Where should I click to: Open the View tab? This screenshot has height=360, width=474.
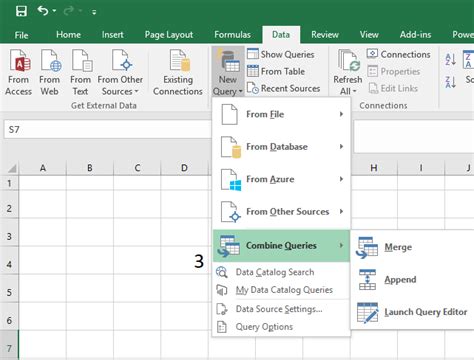(x=369, y=35)
